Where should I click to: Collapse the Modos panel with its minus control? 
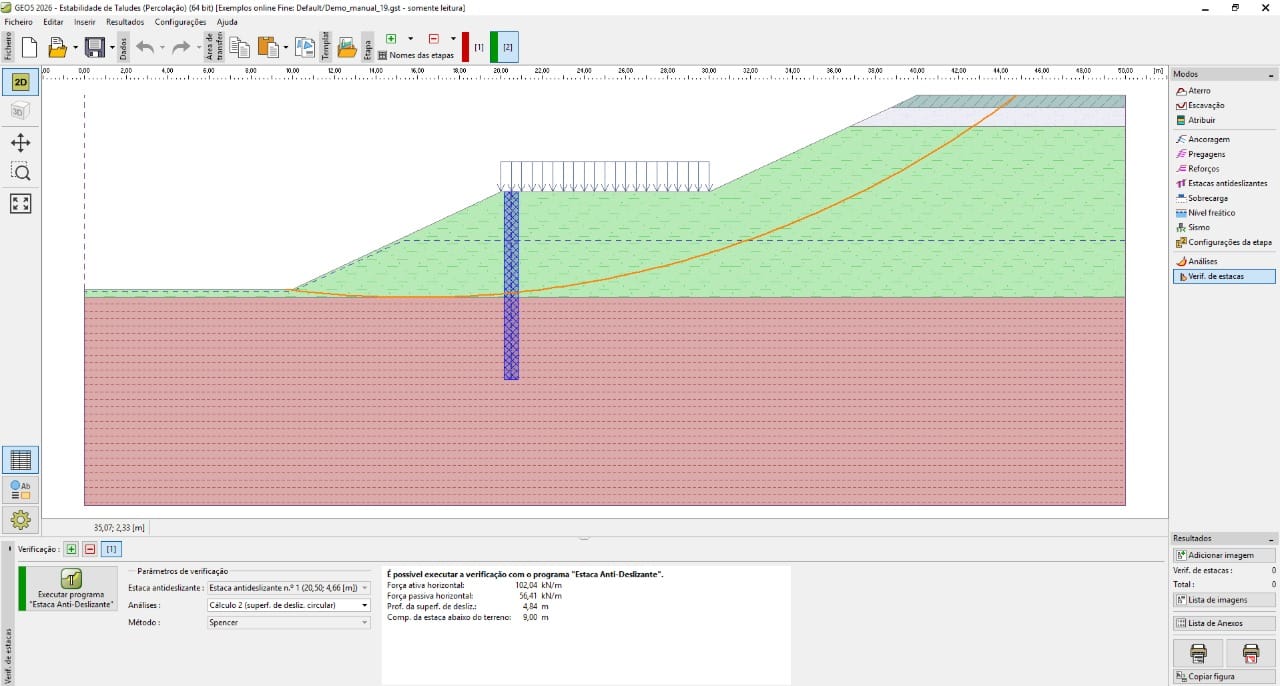coord(1273,73)
